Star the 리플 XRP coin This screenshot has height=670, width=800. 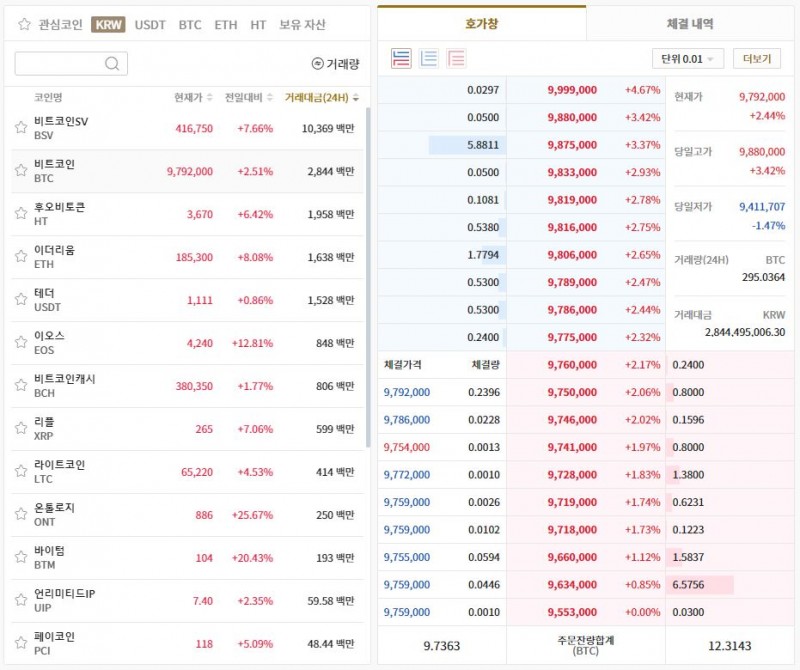coord(21,429)
